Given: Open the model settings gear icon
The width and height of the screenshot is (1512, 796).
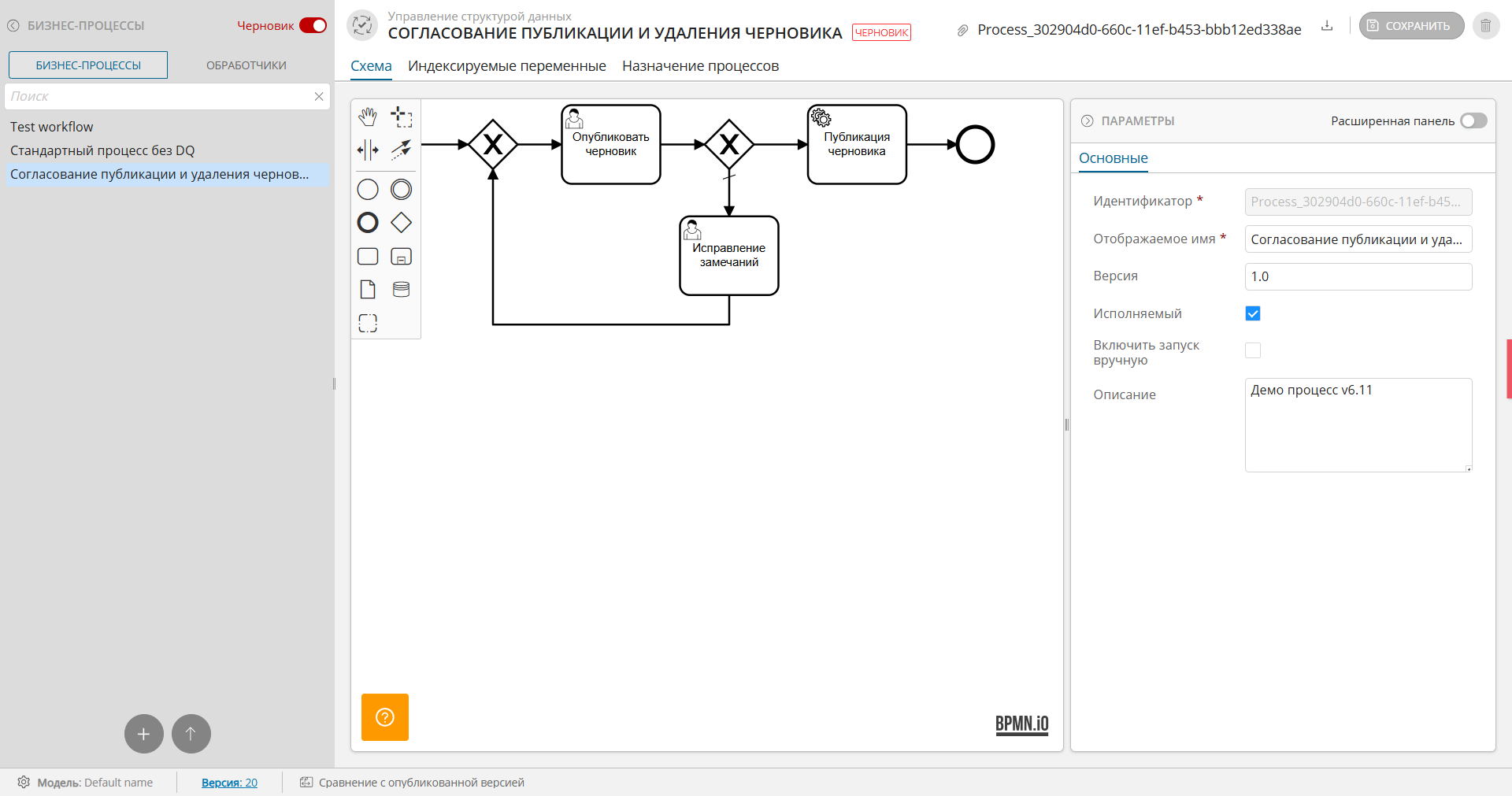Looking at the screenshot, I should click(24, 782).
